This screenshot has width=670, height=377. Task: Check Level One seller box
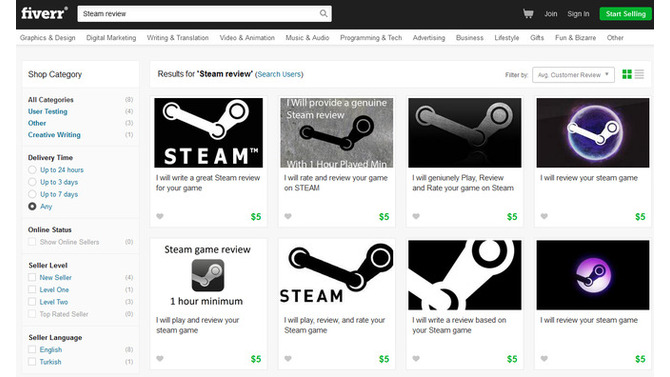(32, 289)
